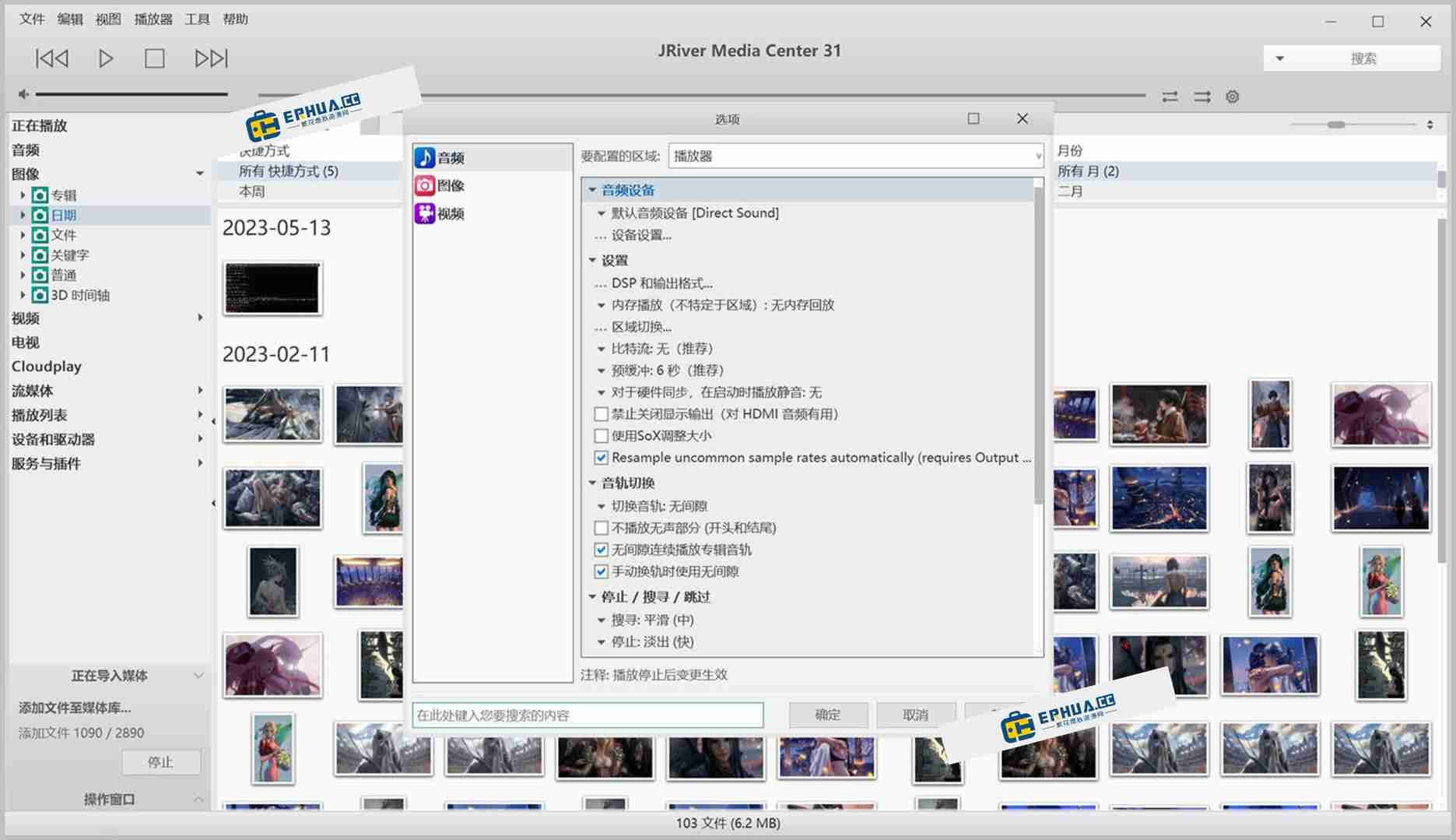This screenshot has width=1456, height=840.
Task: Click the 取消 button
Action: tap(916, 715)
